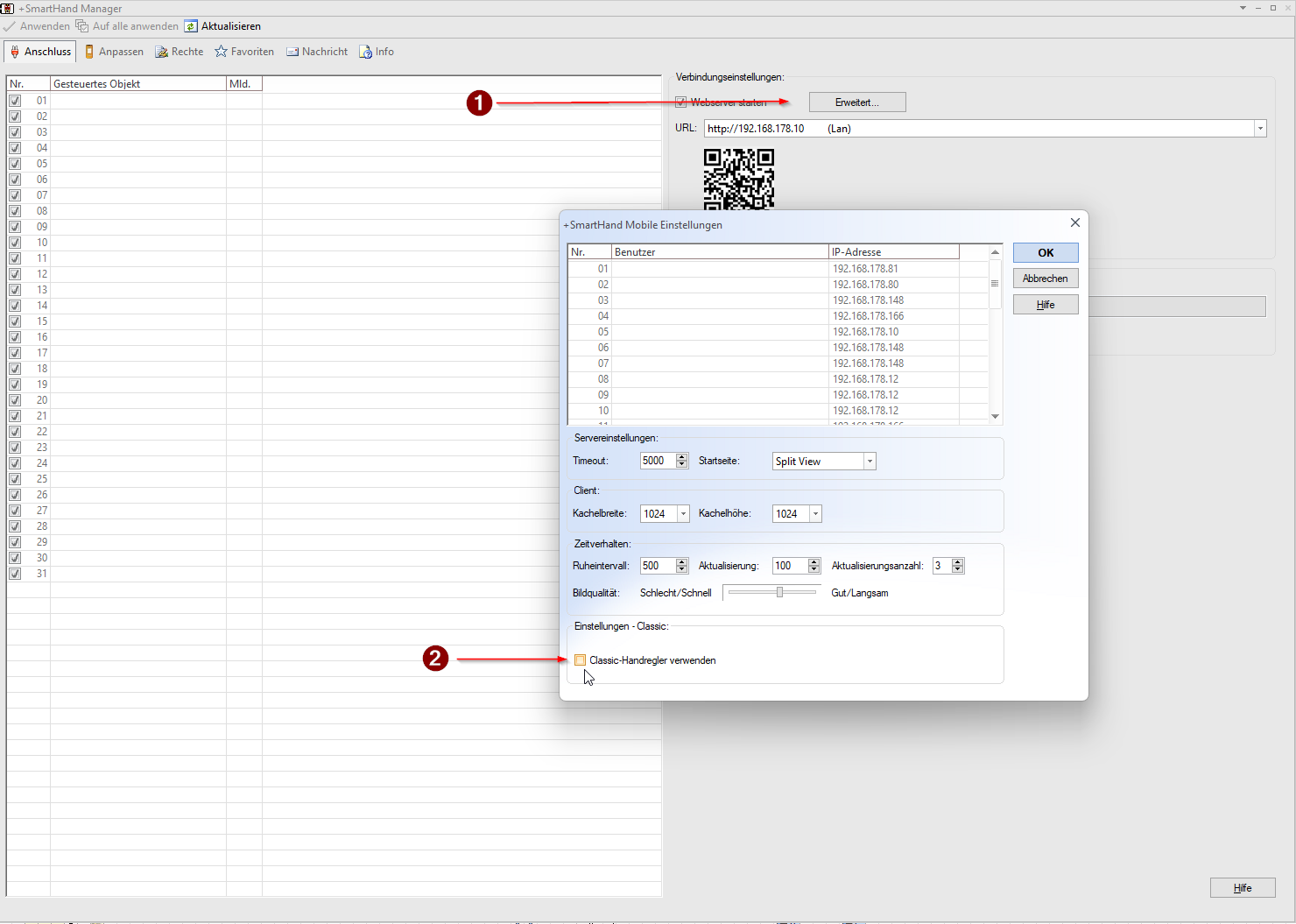Uncheck the checkbox for row 05
The image size is (1296, 924).
[15, 164]
